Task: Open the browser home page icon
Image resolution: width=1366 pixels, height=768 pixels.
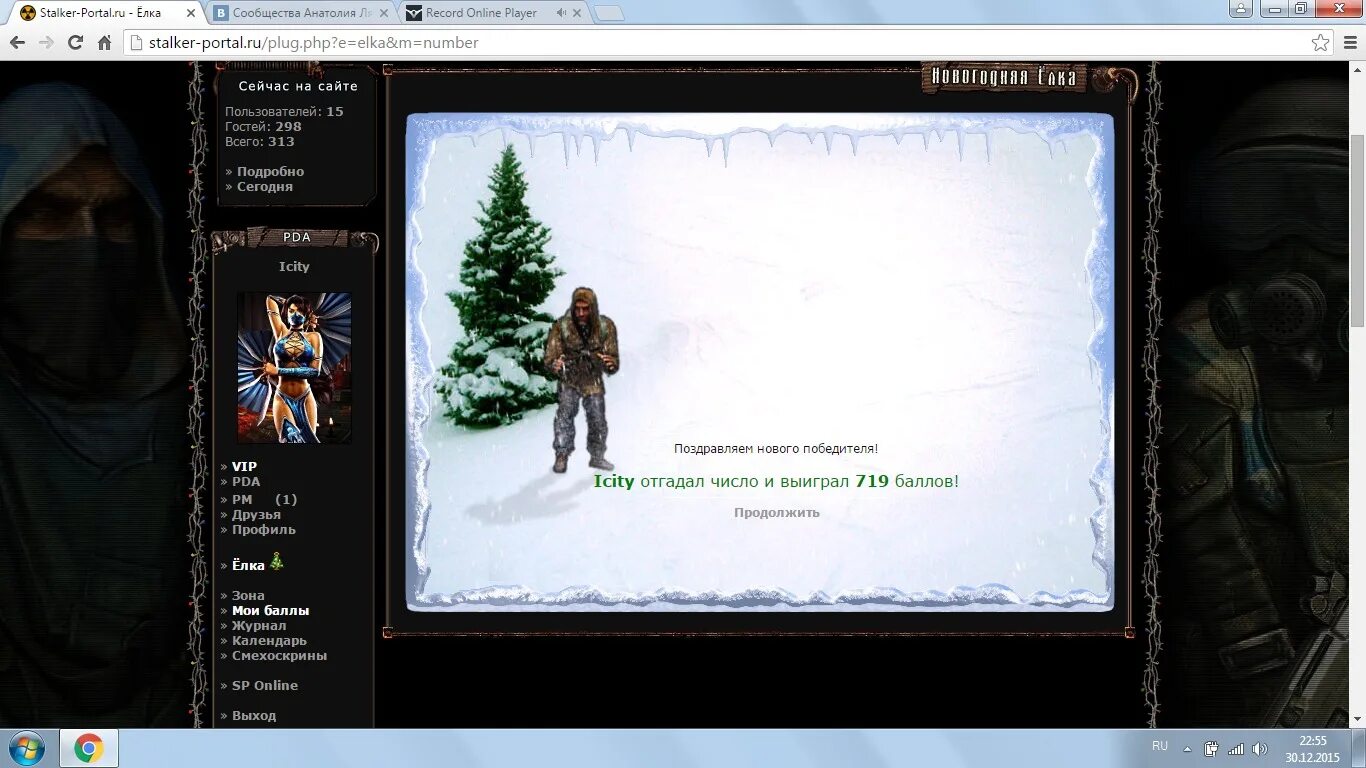Action: point(104,43)
